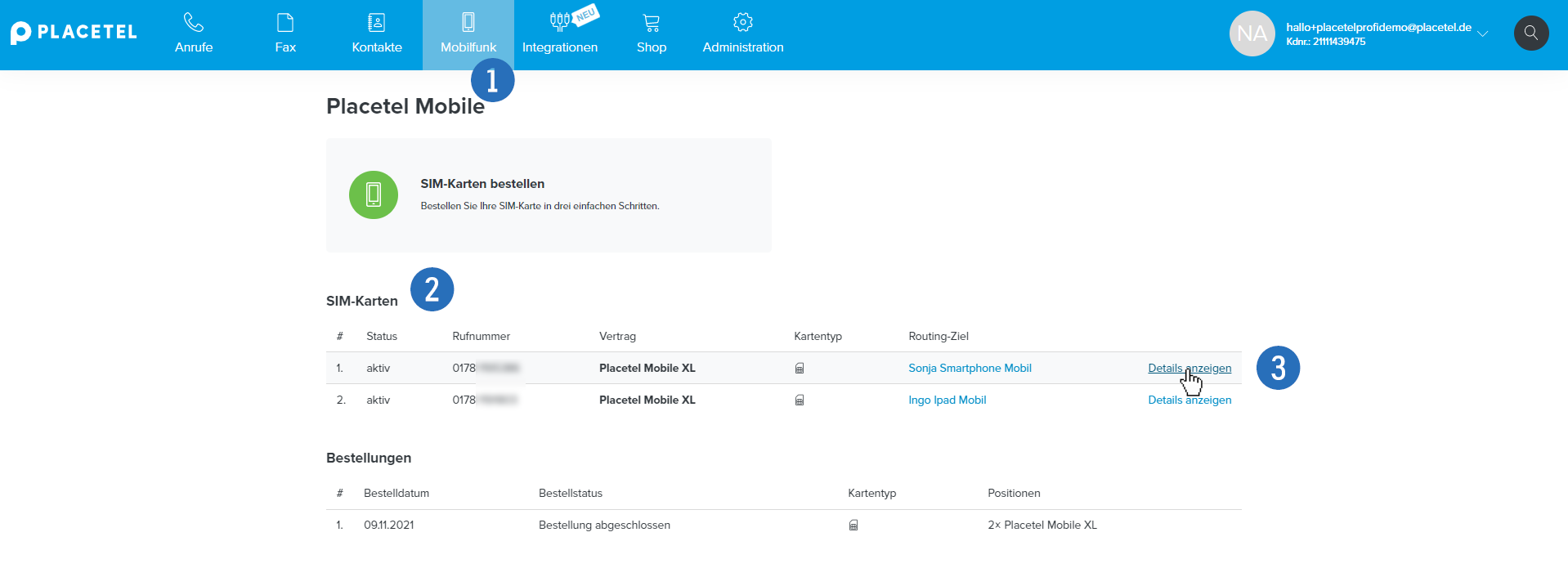Open the Kontakte address book icon

(377, 22)
